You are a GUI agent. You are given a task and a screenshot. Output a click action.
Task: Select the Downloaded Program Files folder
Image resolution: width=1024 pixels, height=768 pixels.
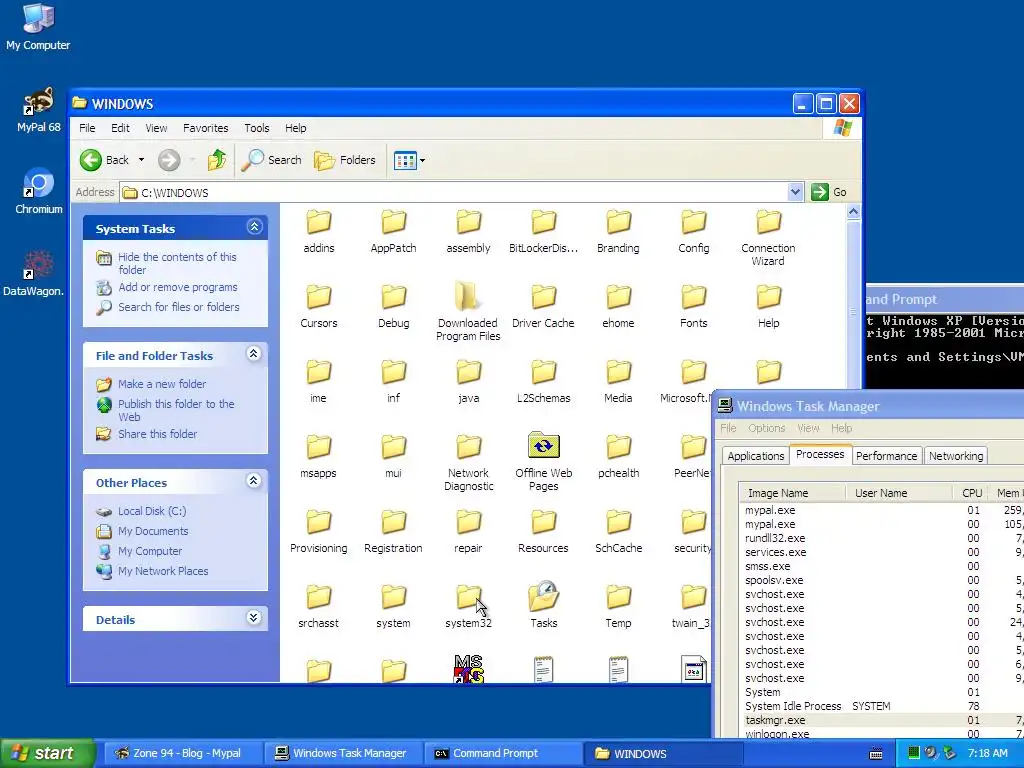(x=468, y=312)
